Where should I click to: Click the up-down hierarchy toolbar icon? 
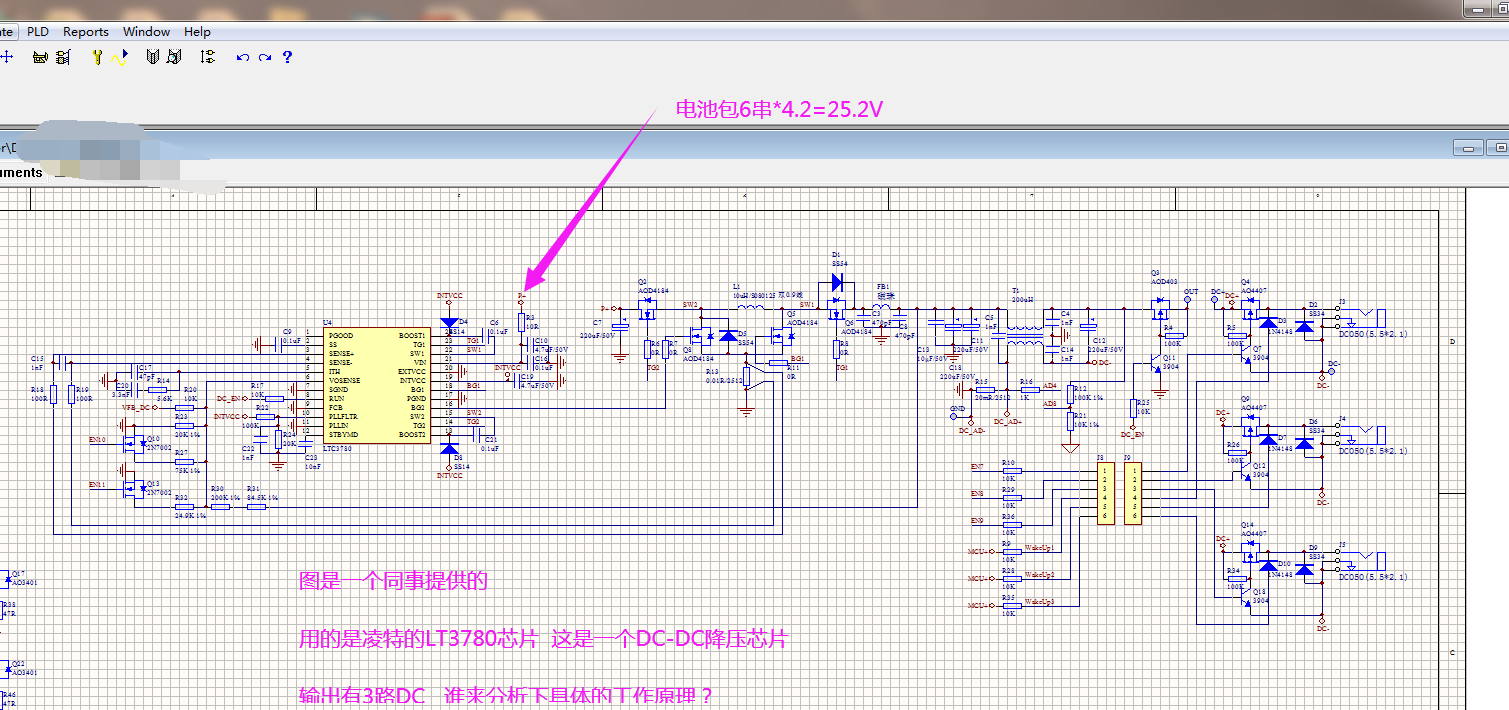tap(207, 57)
